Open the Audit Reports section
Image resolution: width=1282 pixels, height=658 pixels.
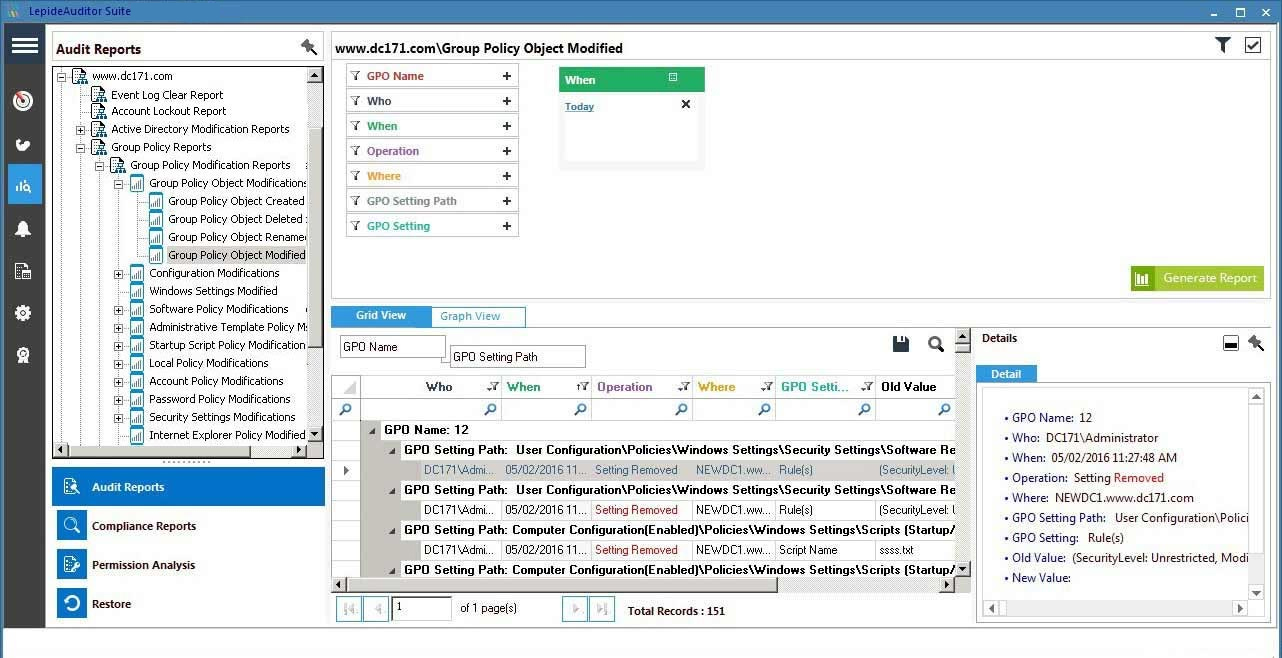coord(189,487)
